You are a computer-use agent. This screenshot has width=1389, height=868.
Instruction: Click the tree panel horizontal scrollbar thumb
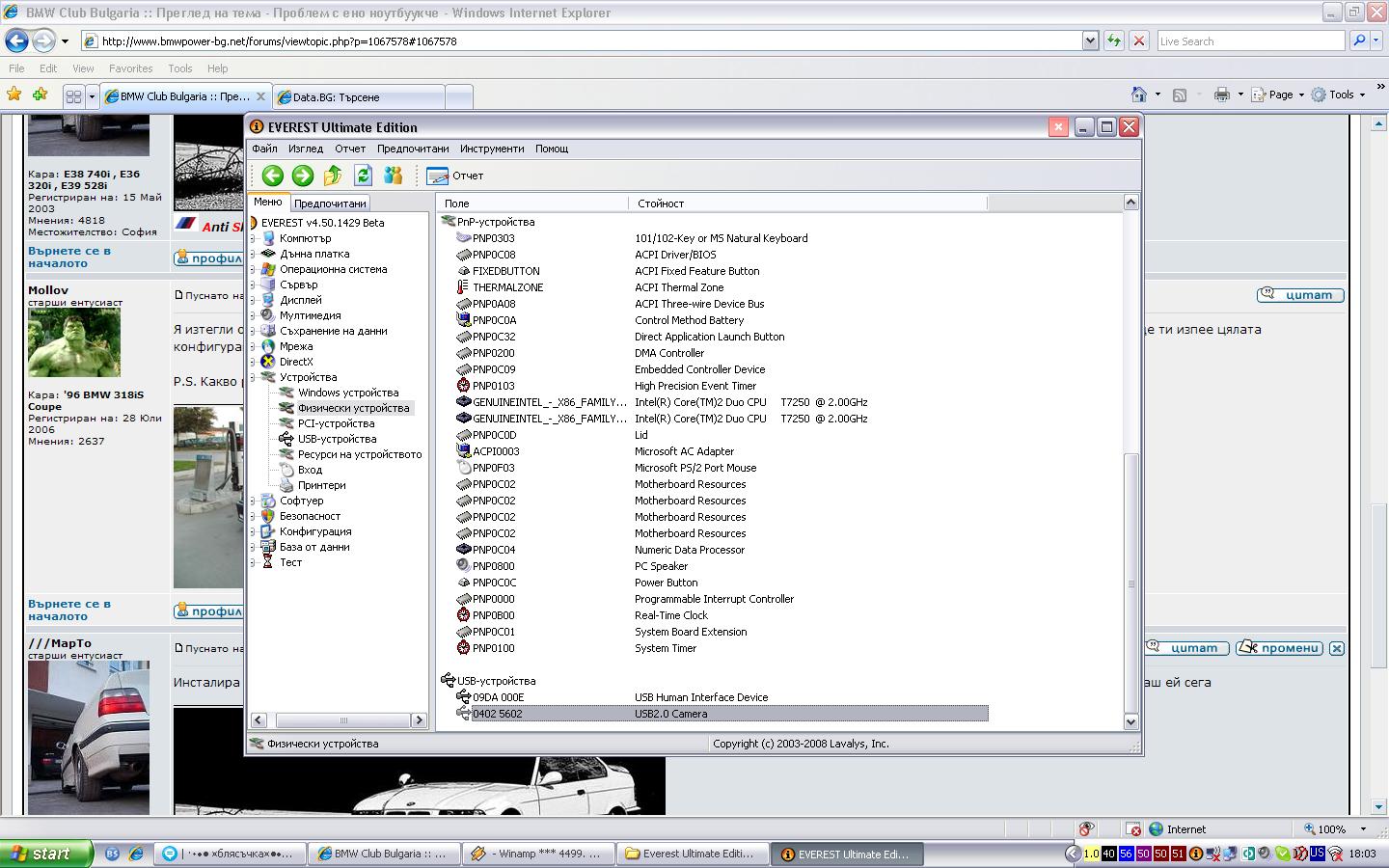[342, 720]
